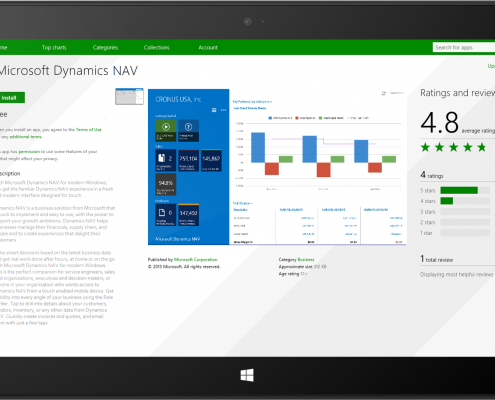Click the "Ratings and reviews" heading
Image resolution: width=495 pixels, height=400 pixels.
click(x=458, y=93)
